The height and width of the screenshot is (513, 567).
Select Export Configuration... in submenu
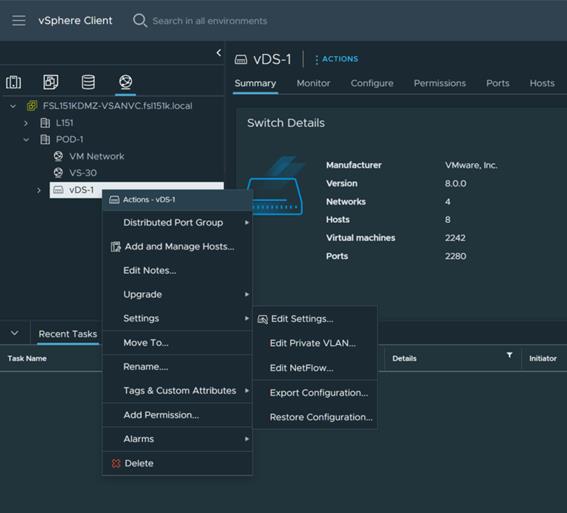tap(315, 393)
